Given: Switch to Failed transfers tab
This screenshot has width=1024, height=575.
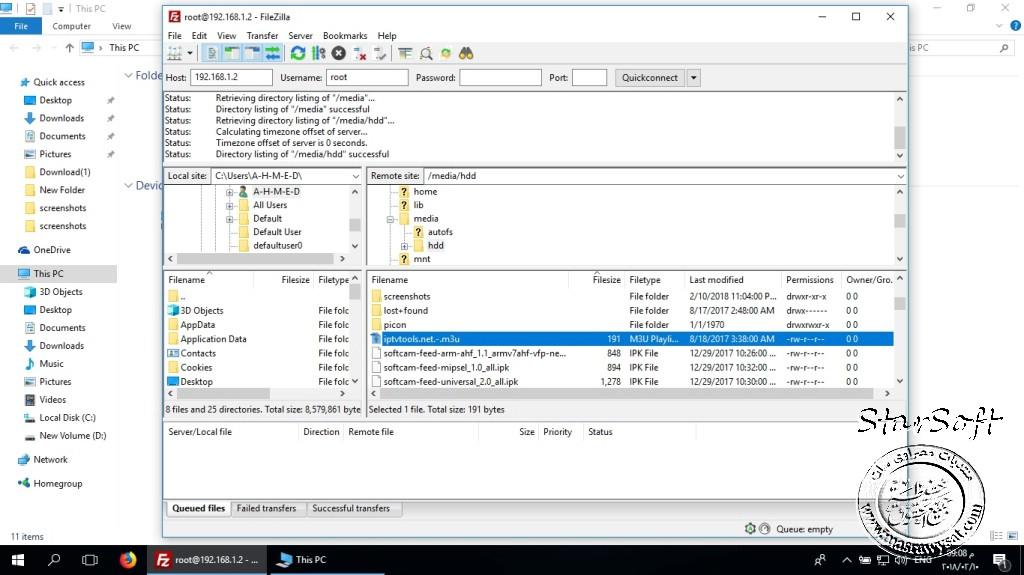Looking at the screenshot, I should click(266, 508).
